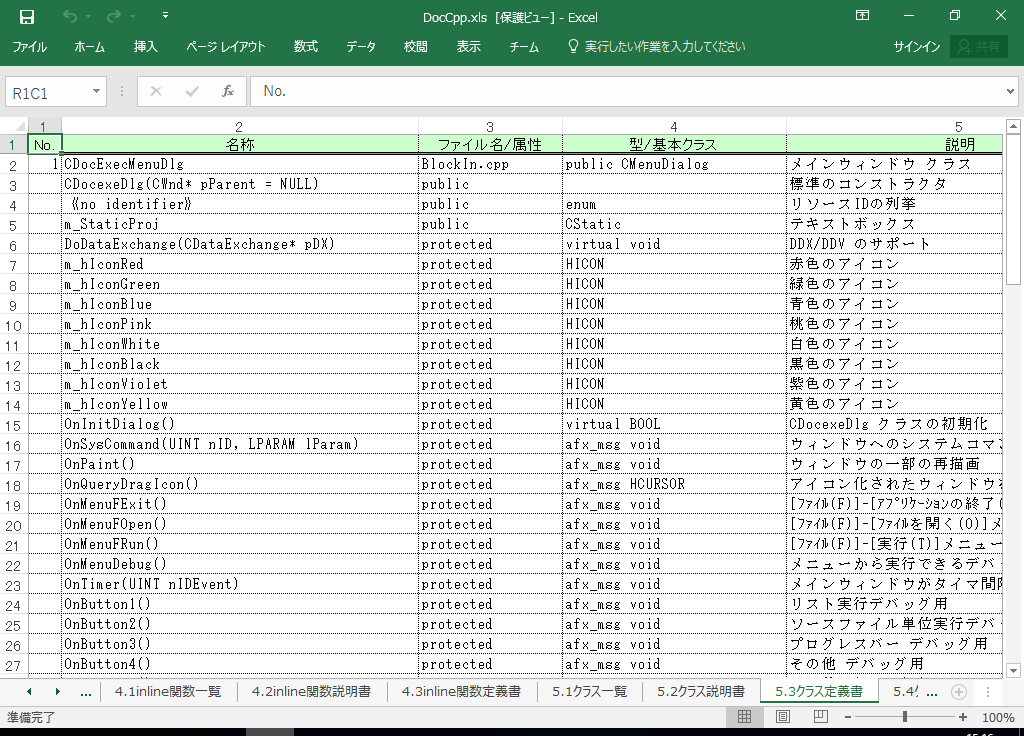This screenshot has width=1024, height=736.
Task: Click the Undo arrow icon
Action: tap(69, 16)
